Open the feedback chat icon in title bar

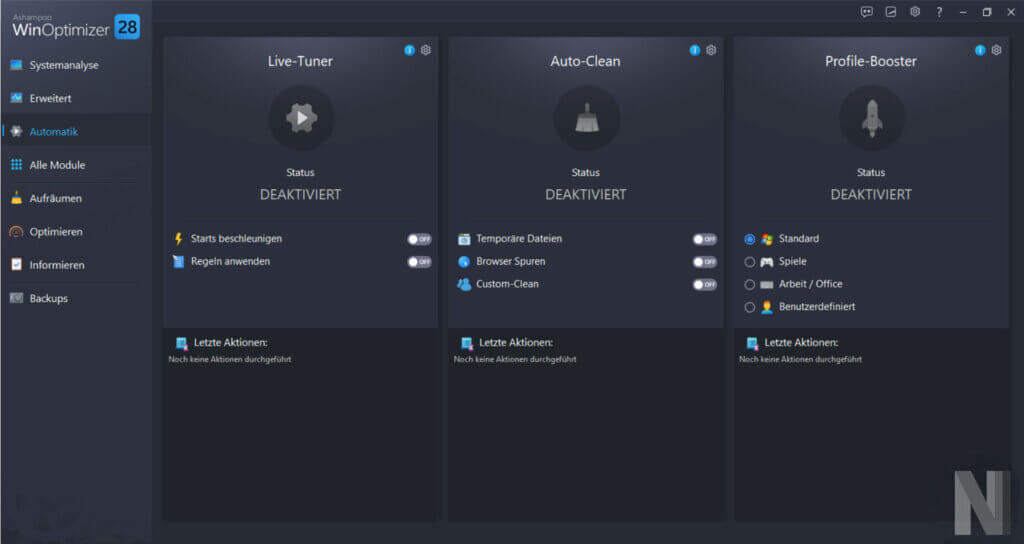pyautogui.click(x=867, y=12)
